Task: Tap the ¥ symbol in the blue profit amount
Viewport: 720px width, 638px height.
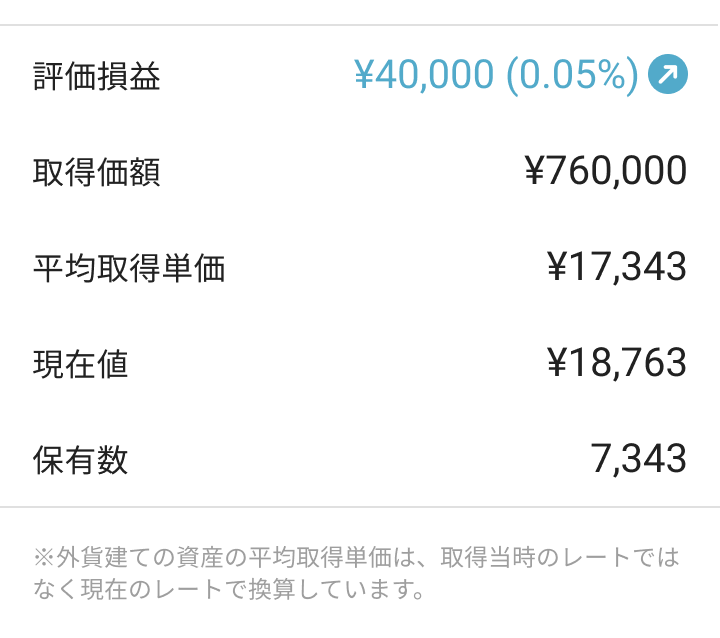Action: [364, 76]
